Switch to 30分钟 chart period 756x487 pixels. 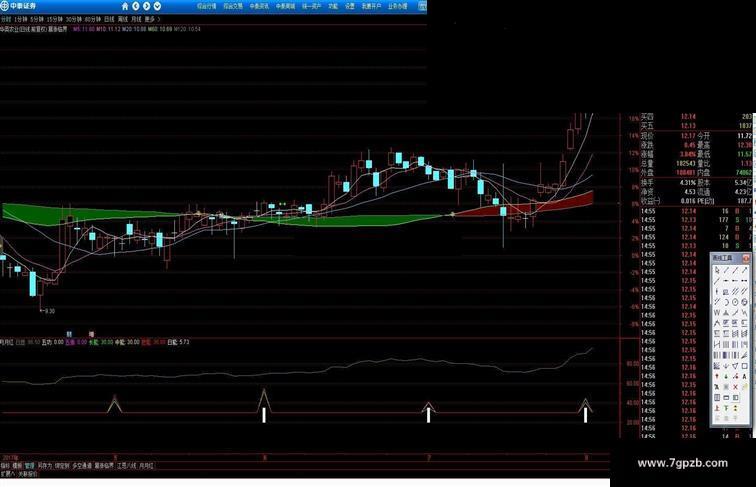pyautogui.click(x=74, y=19)
